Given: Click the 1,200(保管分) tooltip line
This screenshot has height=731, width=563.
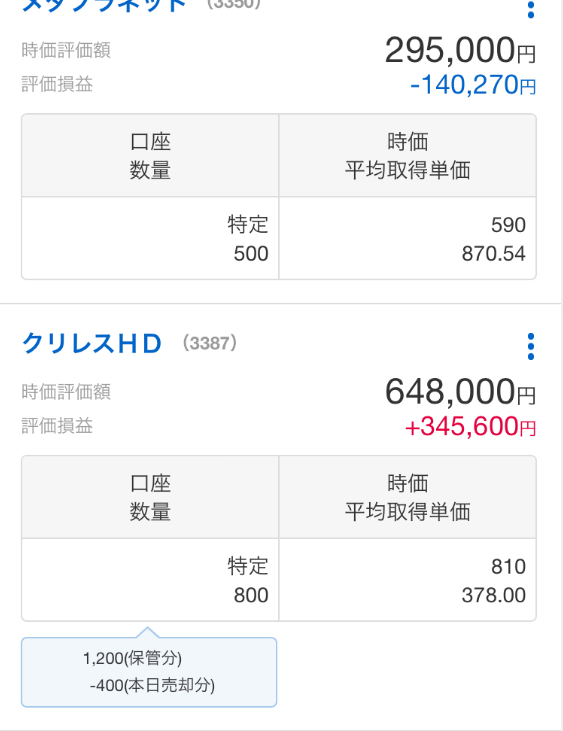Looking at the screenshot, I should coord(132,658).
